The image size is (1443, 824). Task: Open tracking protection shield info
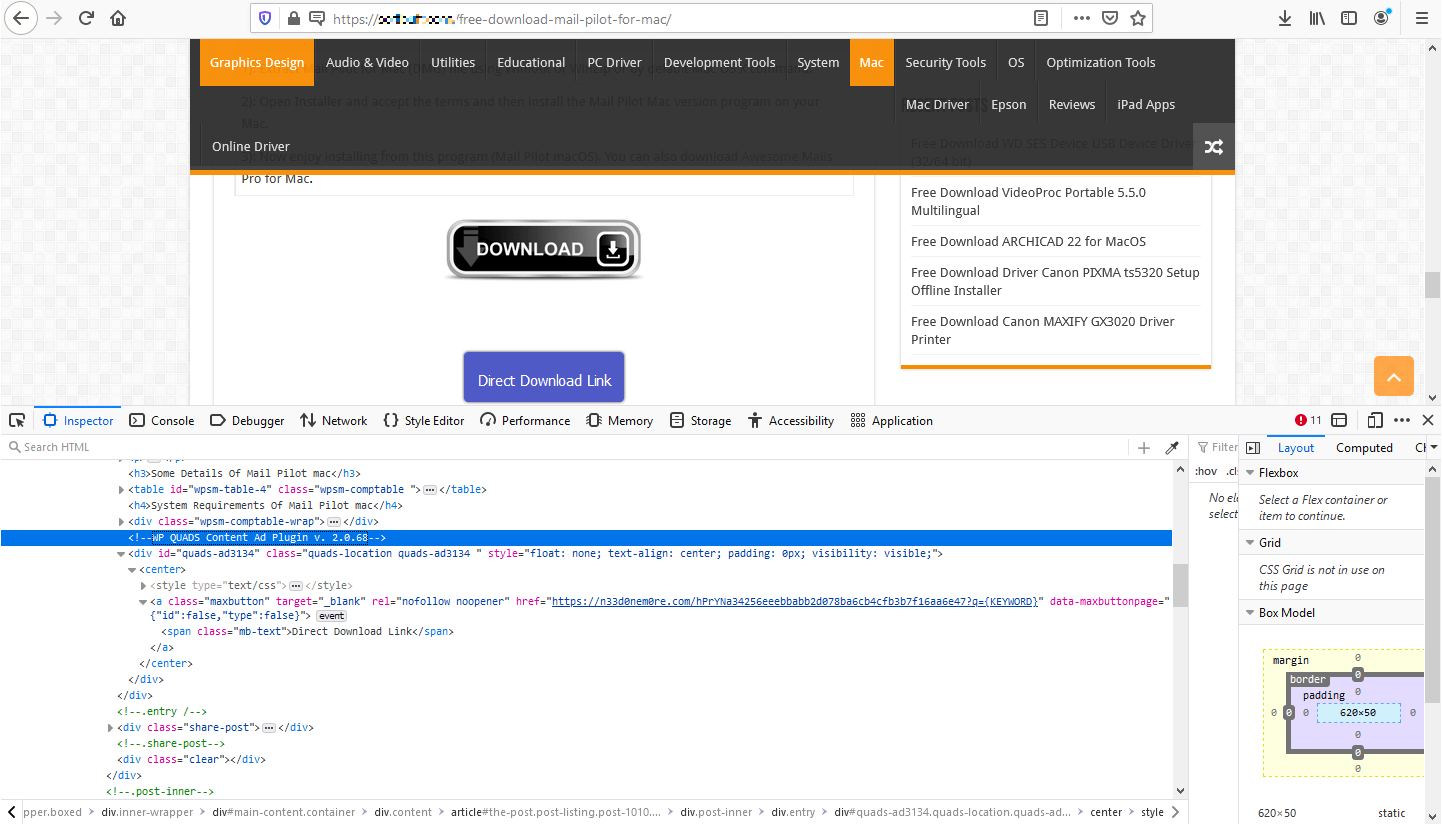point(265,18)
